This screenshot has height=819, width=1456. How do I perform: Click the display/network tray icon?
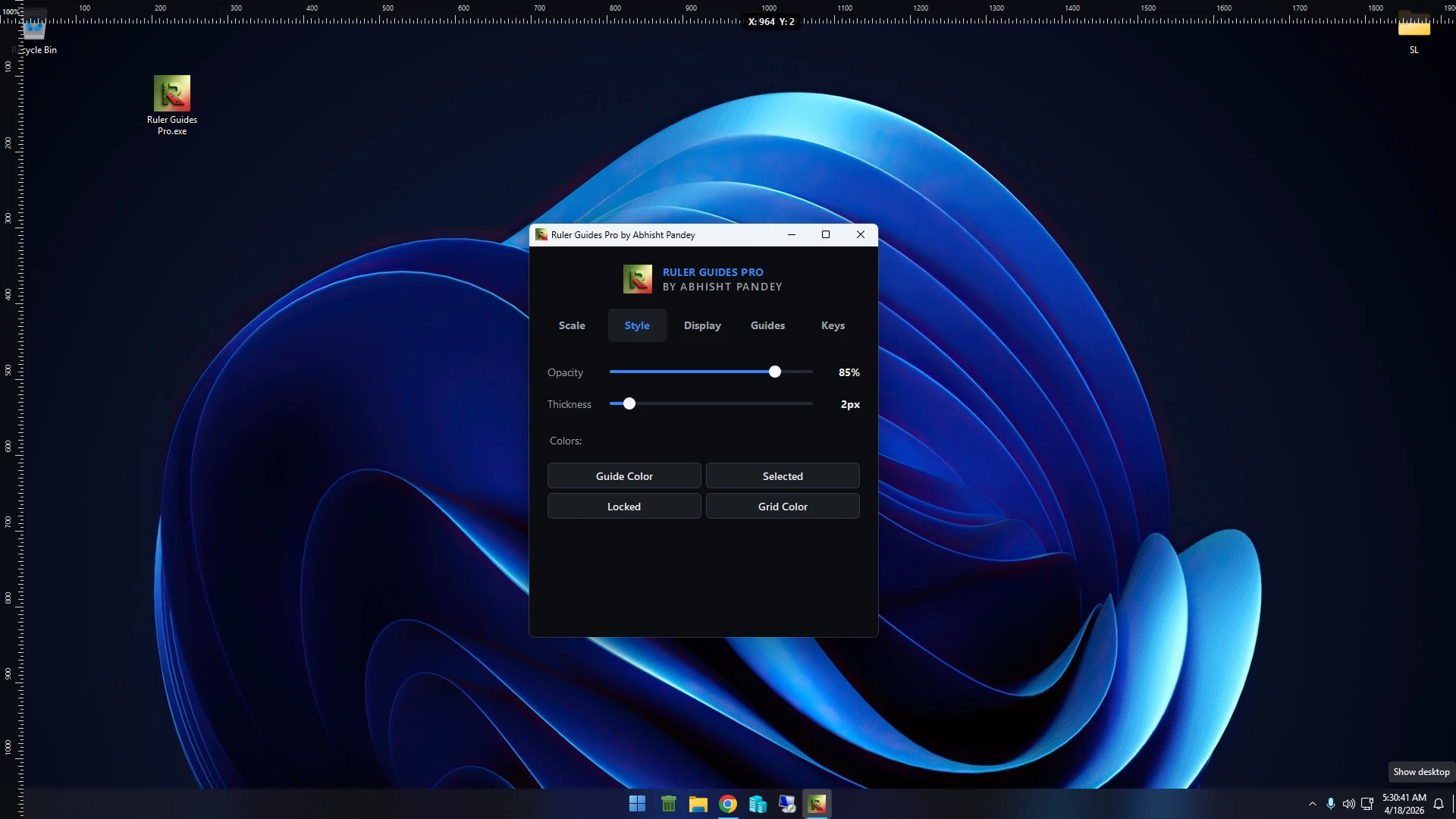1367,804
